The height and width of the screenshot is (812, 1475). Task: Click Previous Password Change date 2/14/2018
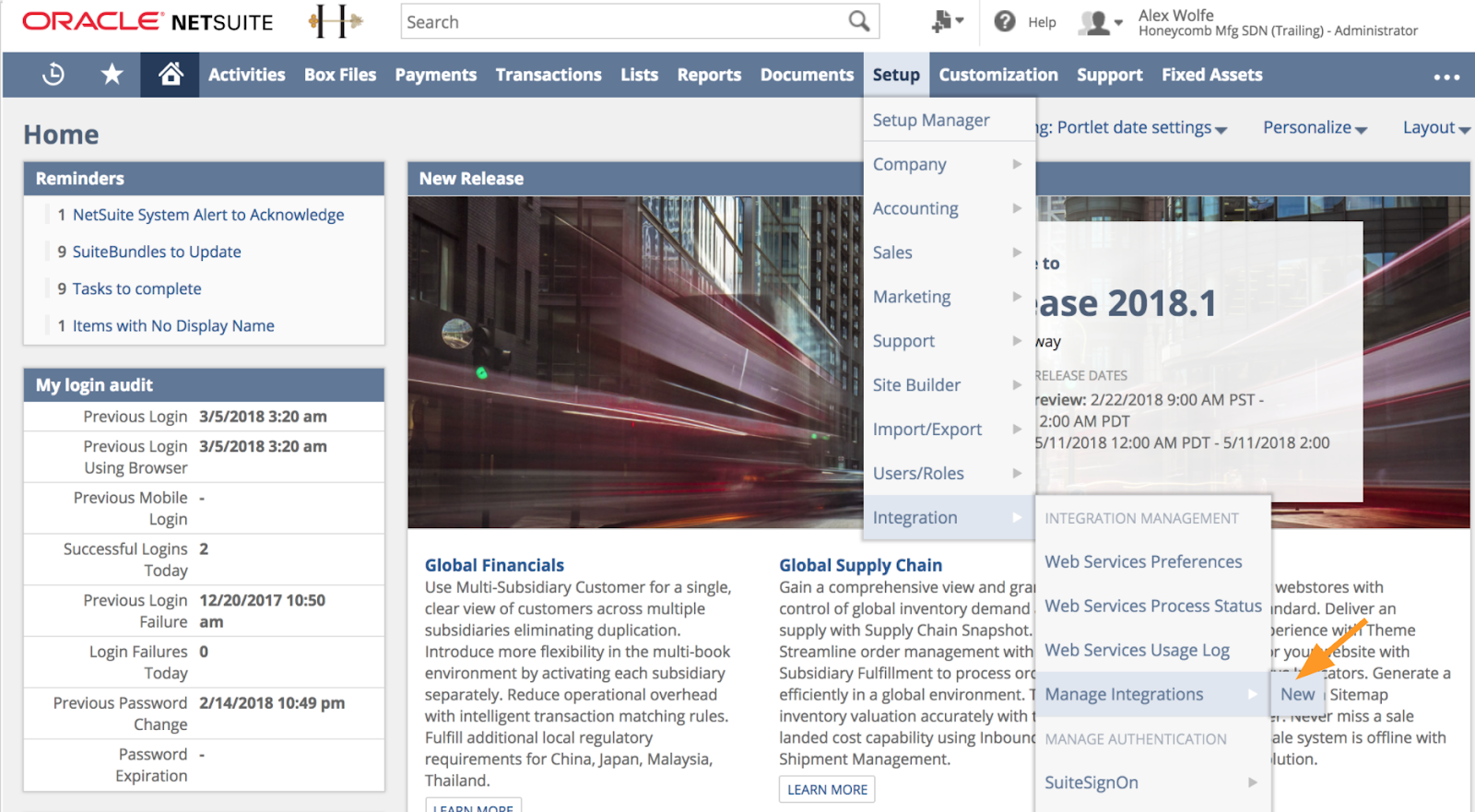[272, 703]
